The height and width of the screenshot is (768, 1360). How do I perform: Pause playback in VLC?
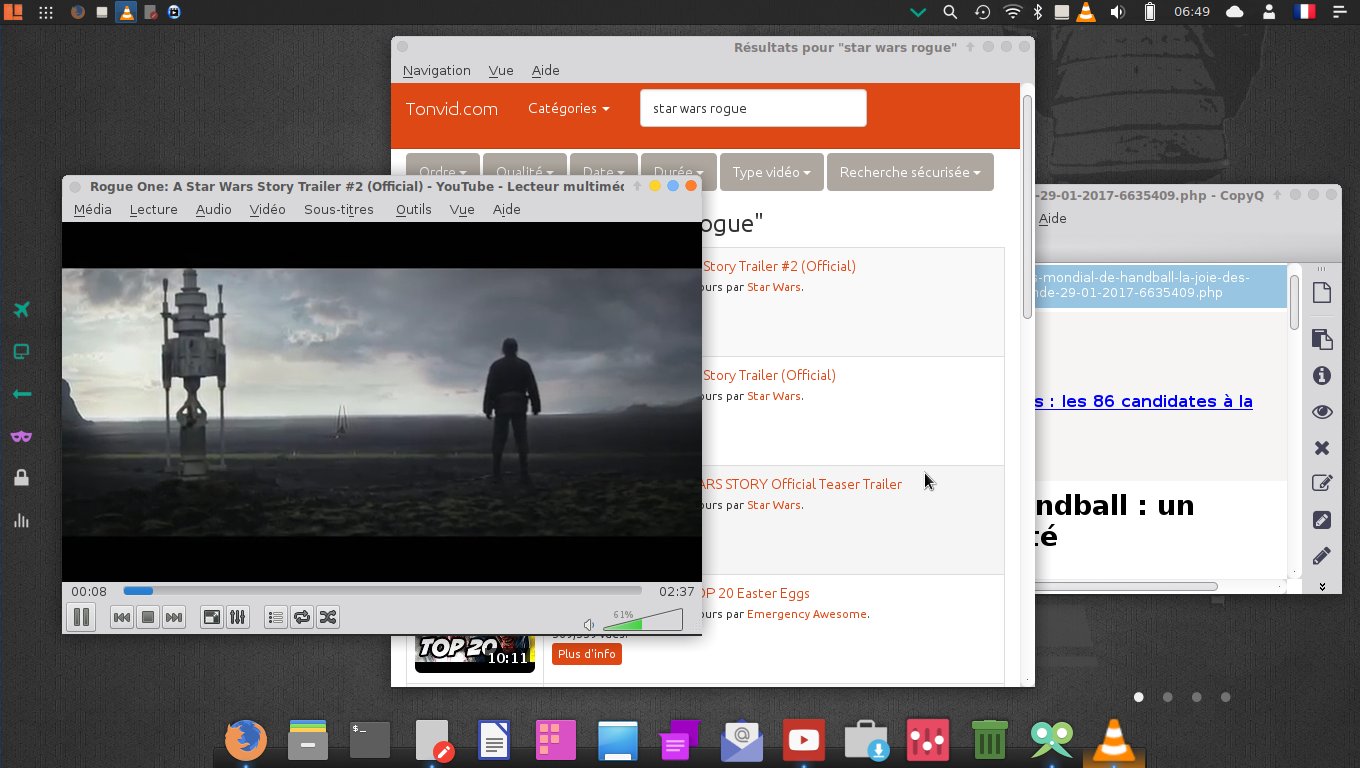click(82, 617)
